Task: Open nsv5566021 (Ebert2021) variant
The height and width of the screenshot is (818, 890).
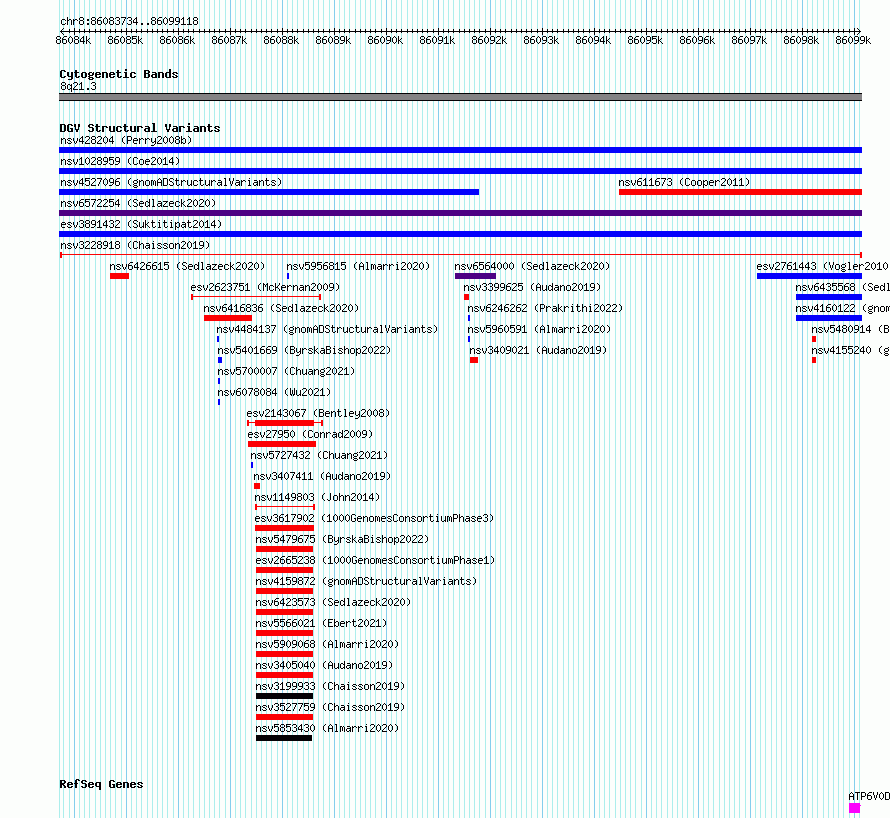Action: tap(321, 623)
